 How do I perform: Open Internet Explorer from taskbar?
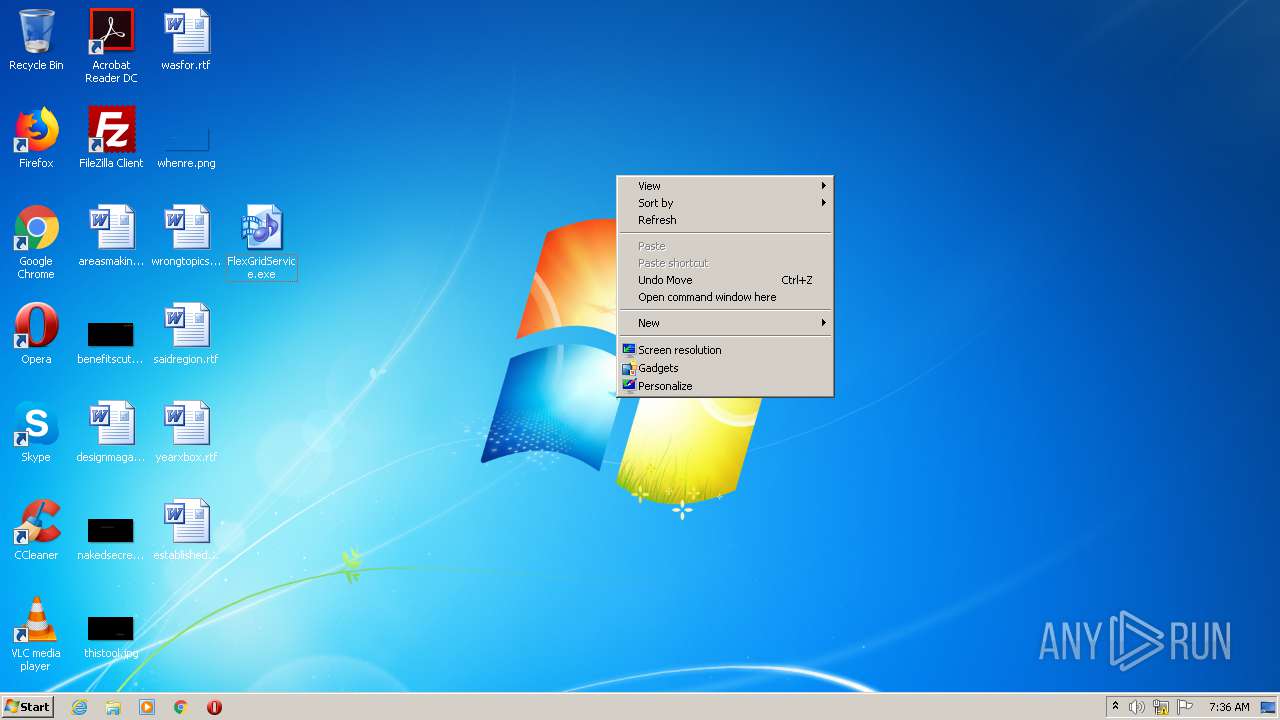79,707
